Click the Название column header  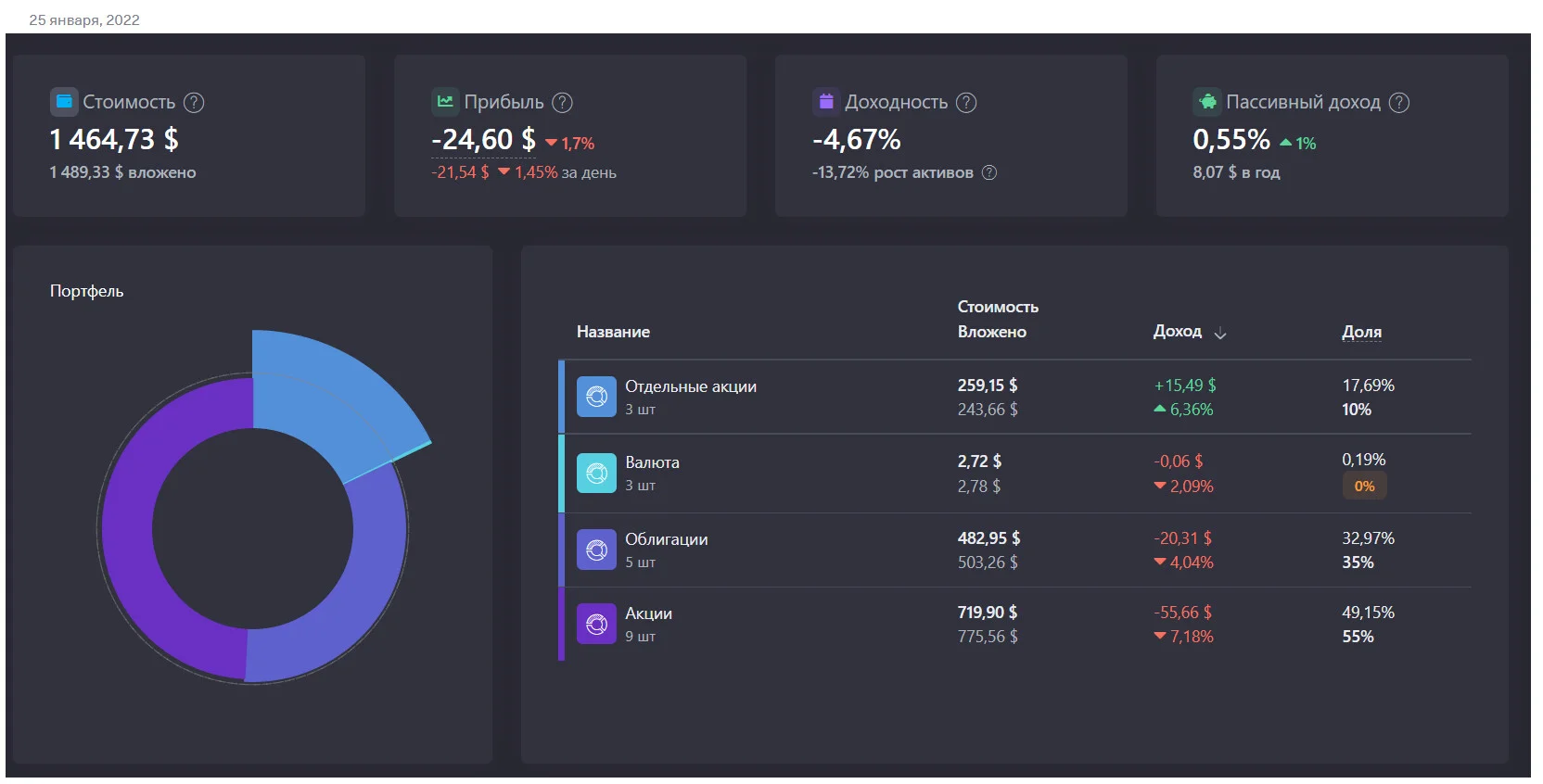(x=613, y=332)
